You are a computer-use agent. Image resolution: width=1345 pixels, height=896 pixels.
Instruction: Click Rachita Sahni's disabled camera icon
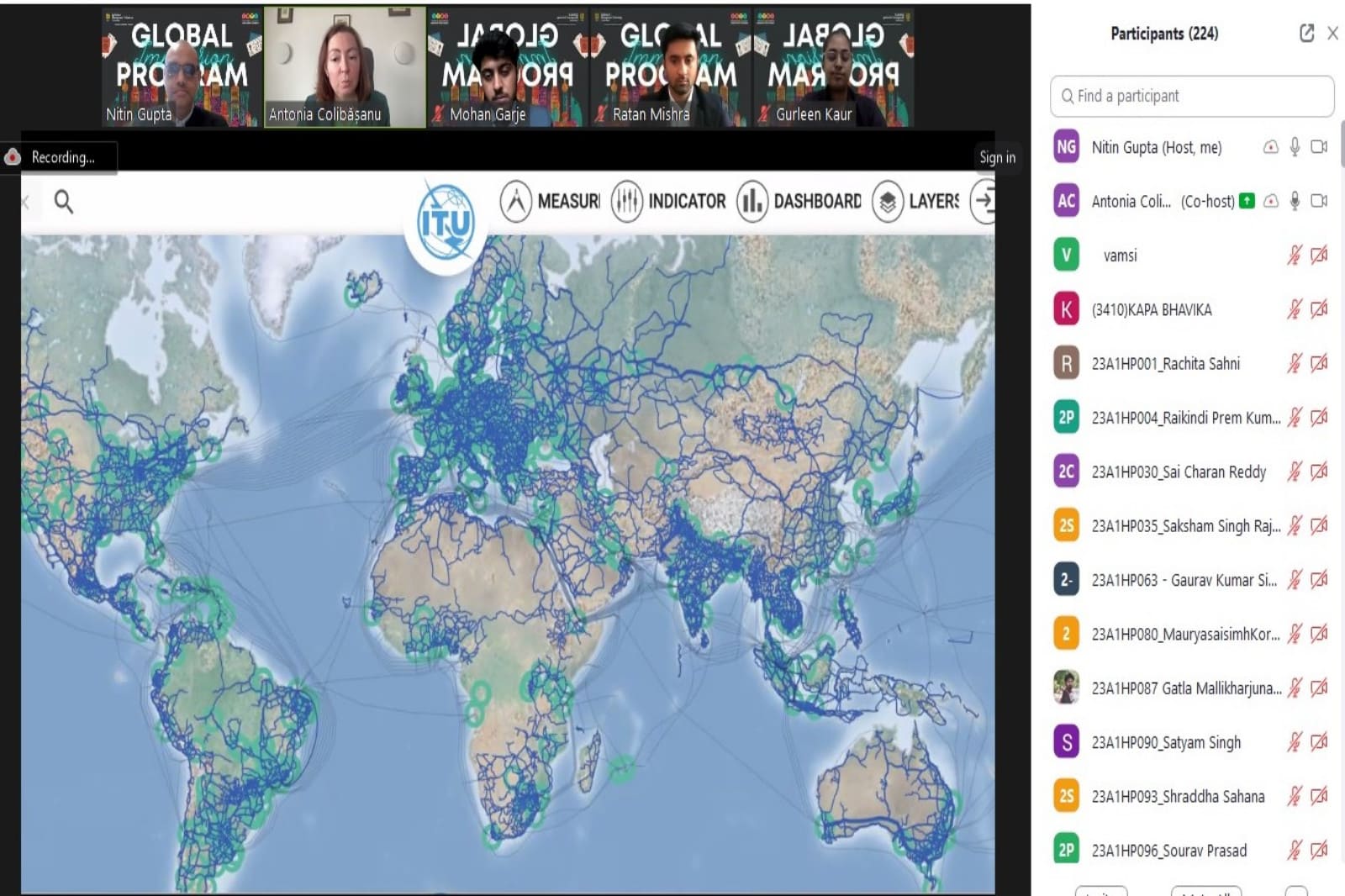[x=1319, y=363]
